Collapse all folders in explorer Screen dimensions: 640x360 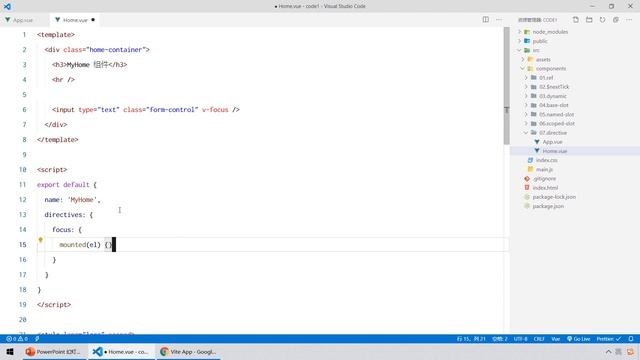616,20
